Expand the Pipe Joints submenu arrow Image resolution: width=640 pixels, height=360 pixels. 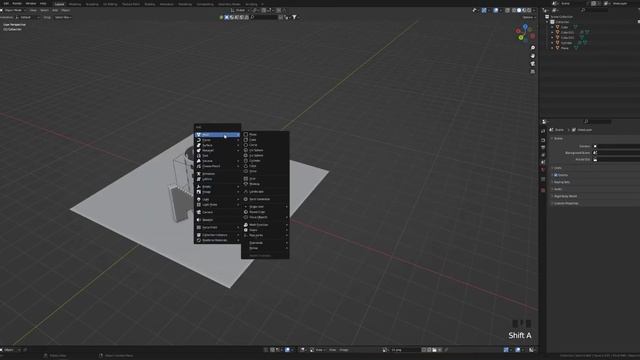pyautogui.click(x=287, y=236)
